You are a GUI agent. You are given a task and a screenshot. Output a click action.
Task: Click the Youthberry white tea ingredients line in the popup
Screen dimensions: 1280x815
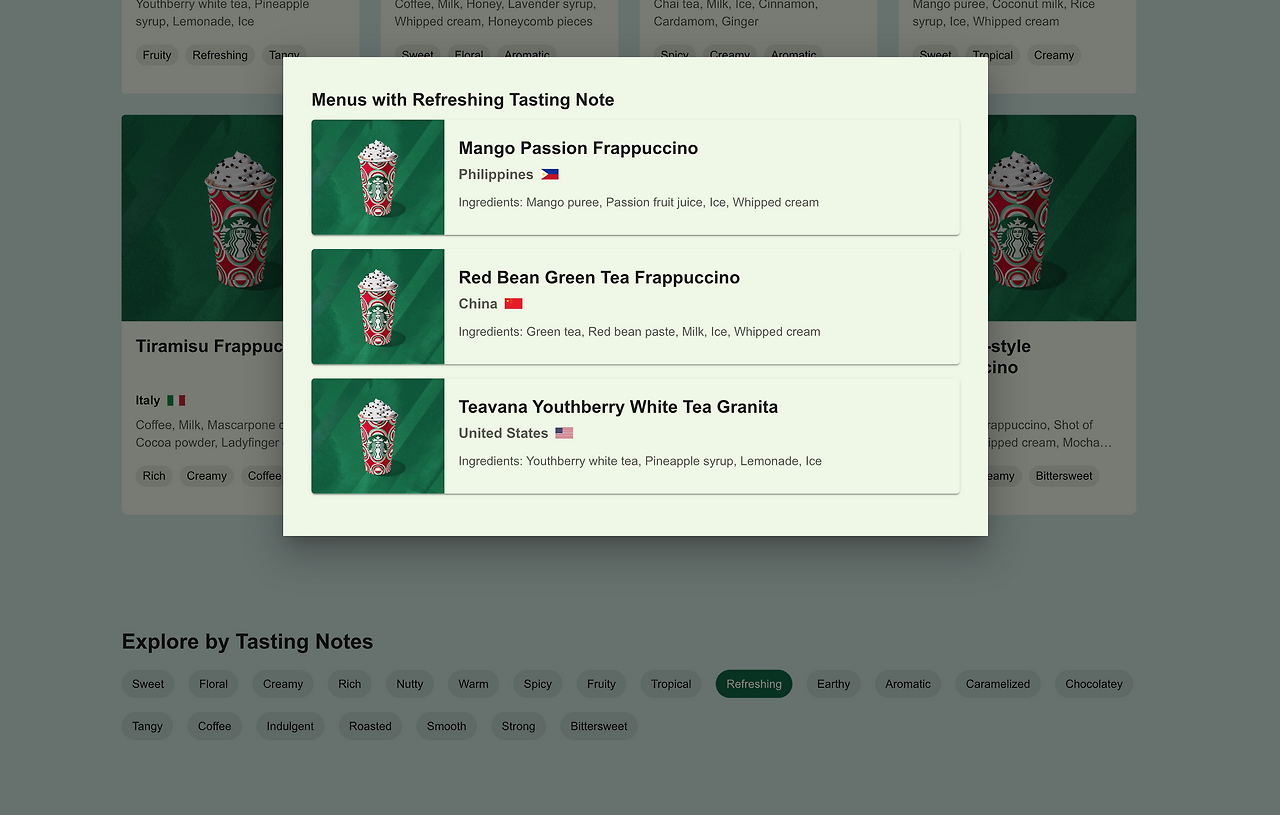(x=640, y=461)
